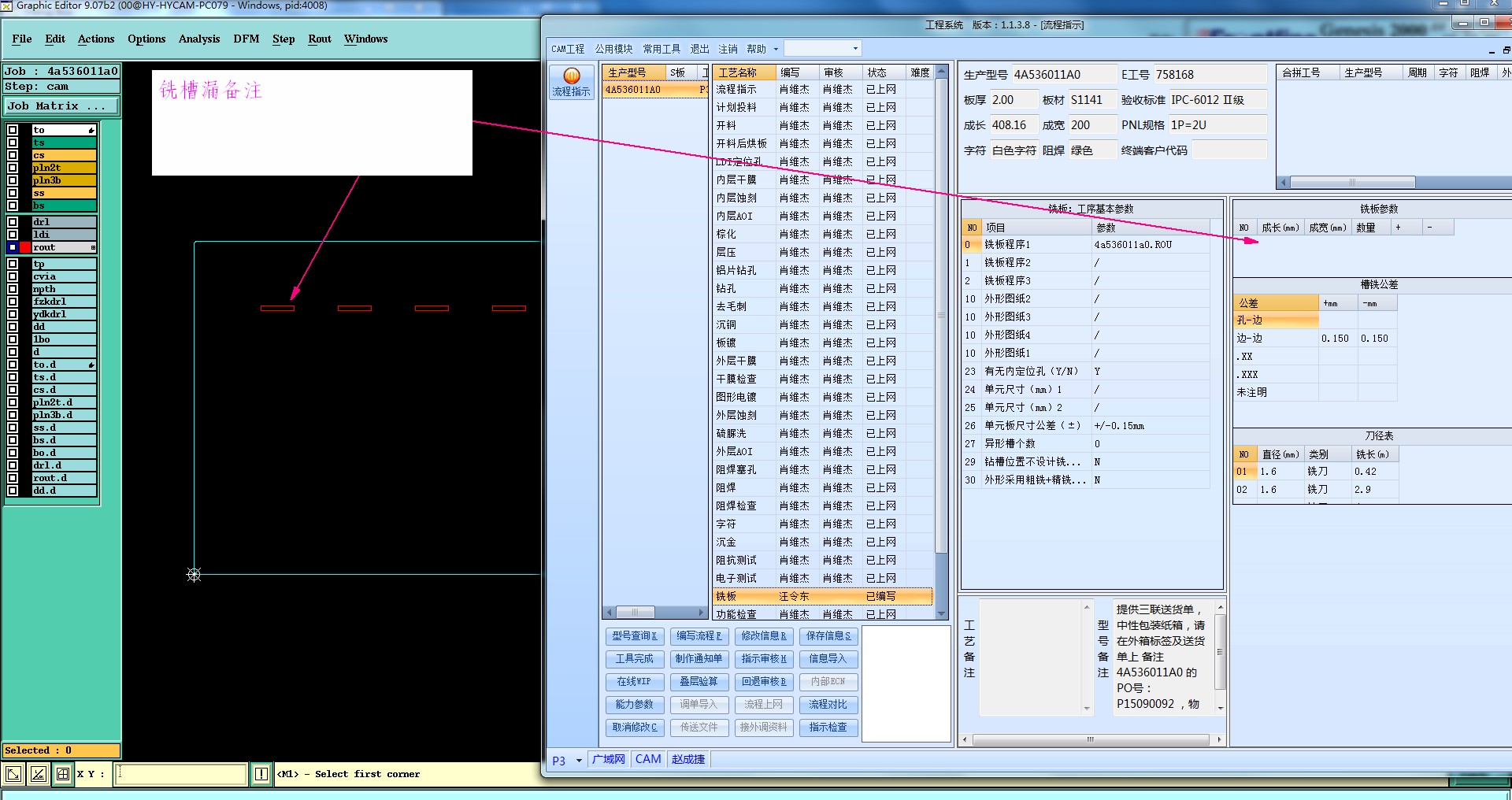The height and width of the screenshot is (800, 1512).
Task: Toggle the checkbox for layer npth
Action: click(x=13, y=289)
